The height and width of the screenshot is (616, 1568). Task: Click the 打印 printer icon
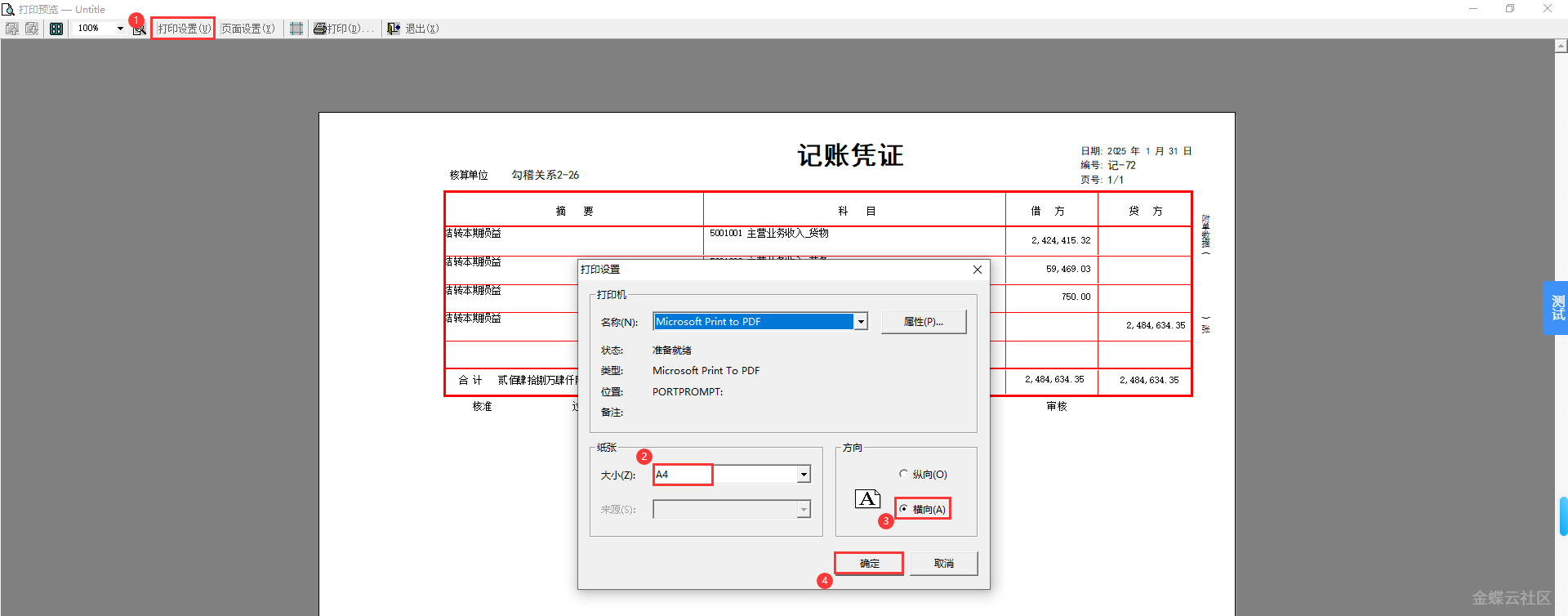coord(320,29)
